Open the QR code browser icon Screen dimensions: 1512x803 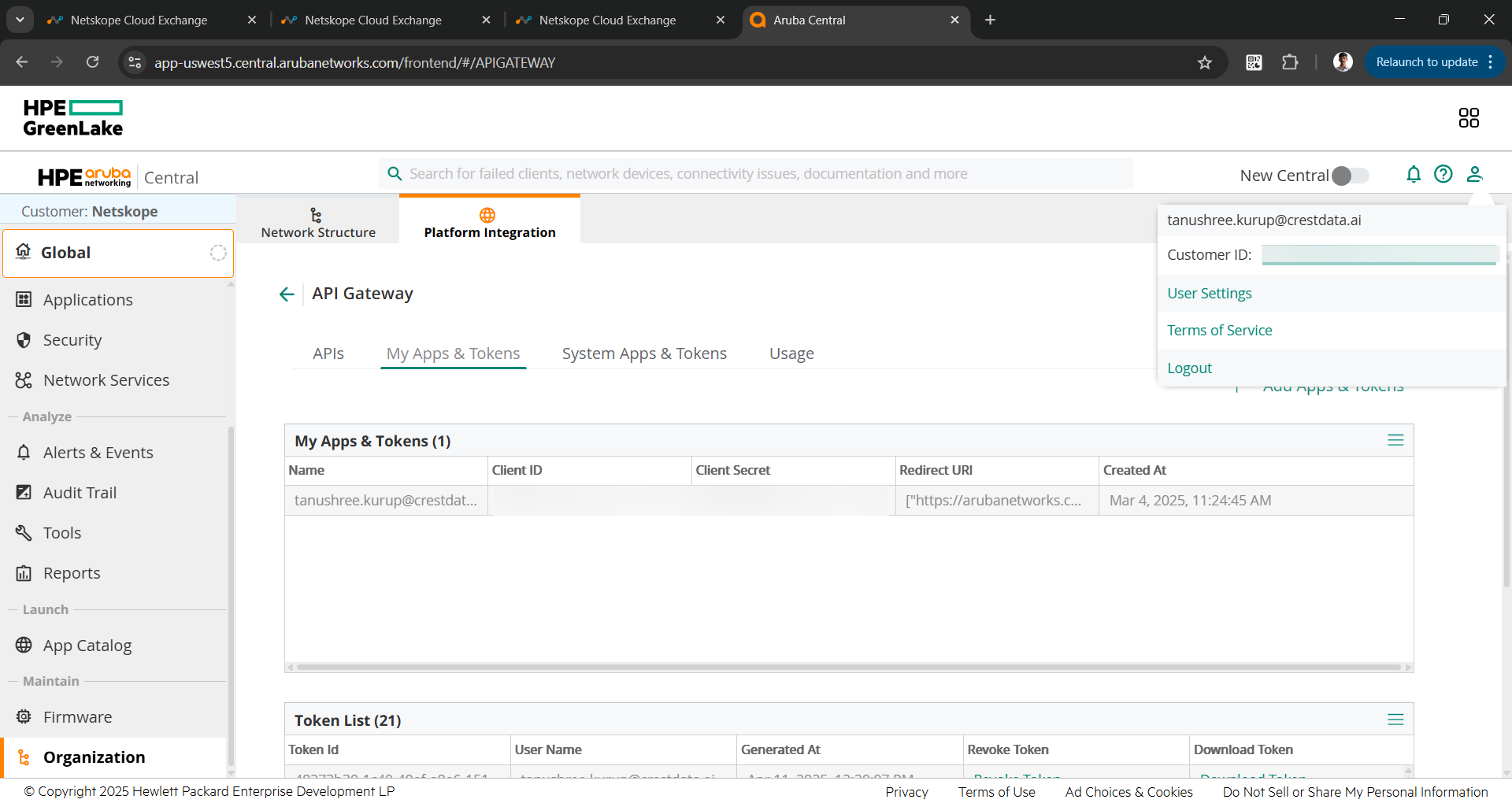click(1254, 62)
